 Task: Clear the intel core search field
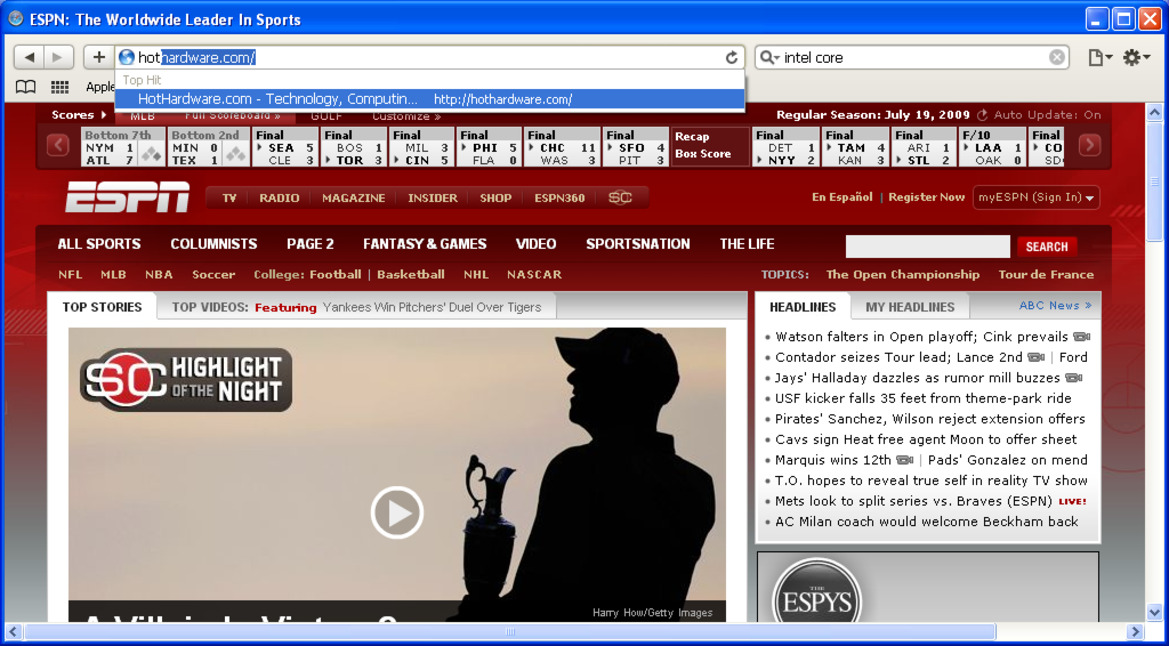point(1056,57)
